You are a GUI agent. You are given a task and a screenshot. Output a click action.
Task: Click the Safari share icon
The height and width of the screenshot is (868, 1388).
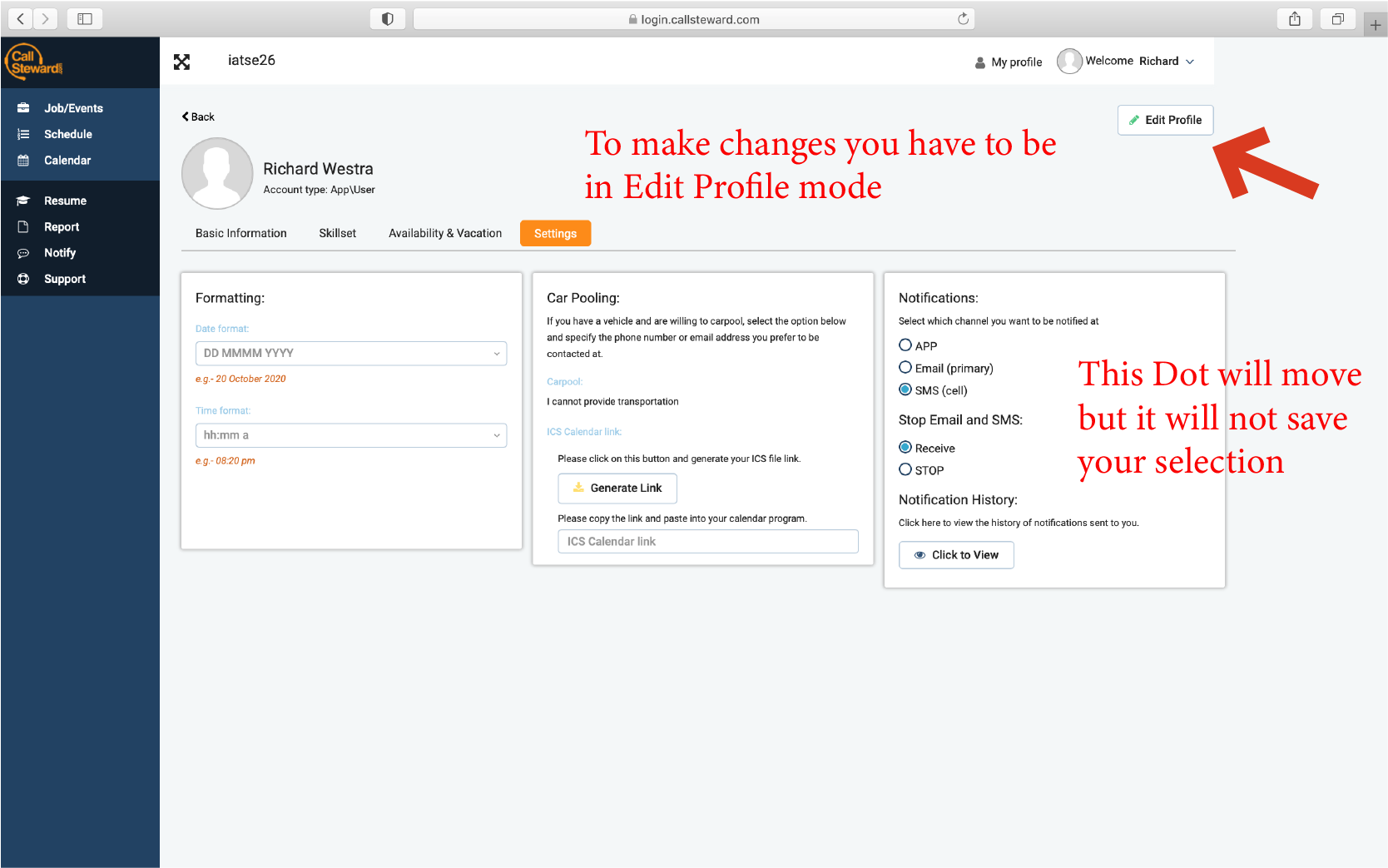(1294, 19)
